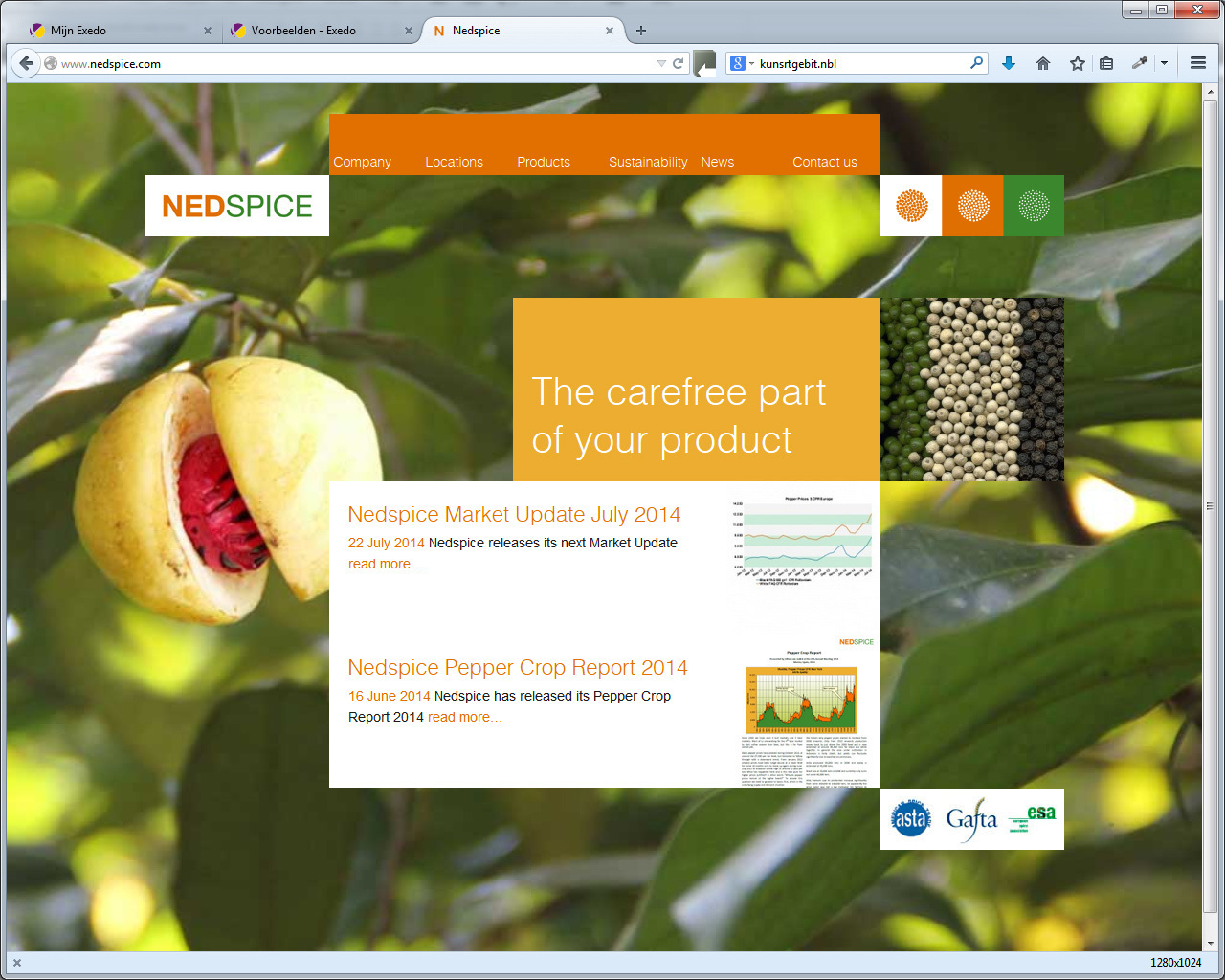
Task: Click the NEDSPICE logo
Action: (x=237, y=206)
